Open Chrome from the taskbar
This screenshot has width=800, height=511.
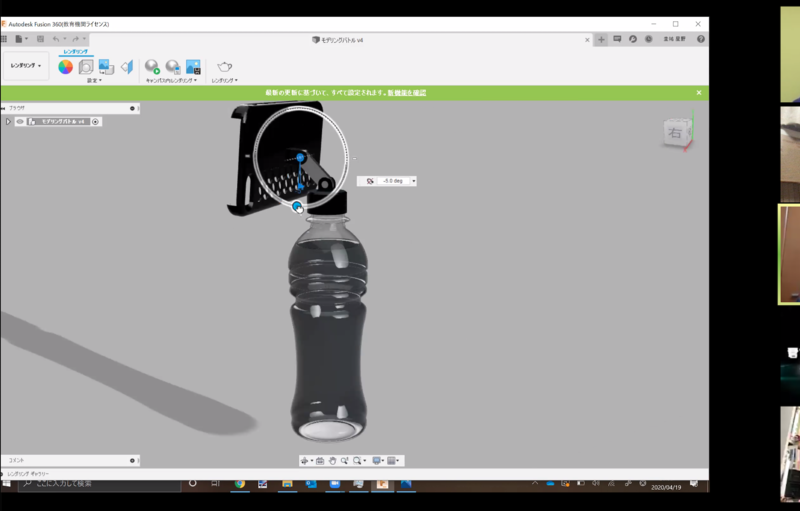240,483
